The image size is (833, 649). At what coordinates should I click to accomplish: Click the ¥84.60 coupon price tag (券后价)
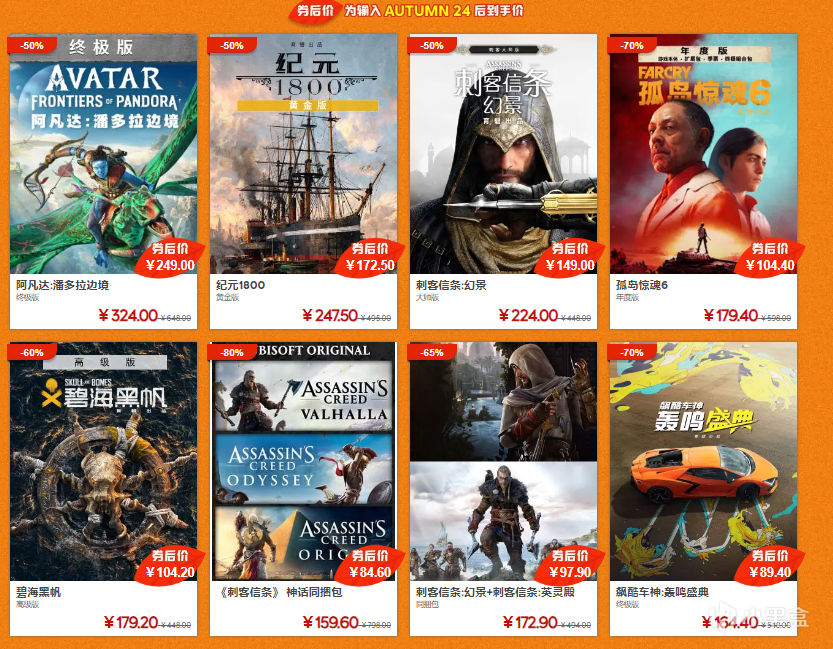(370, 565)
